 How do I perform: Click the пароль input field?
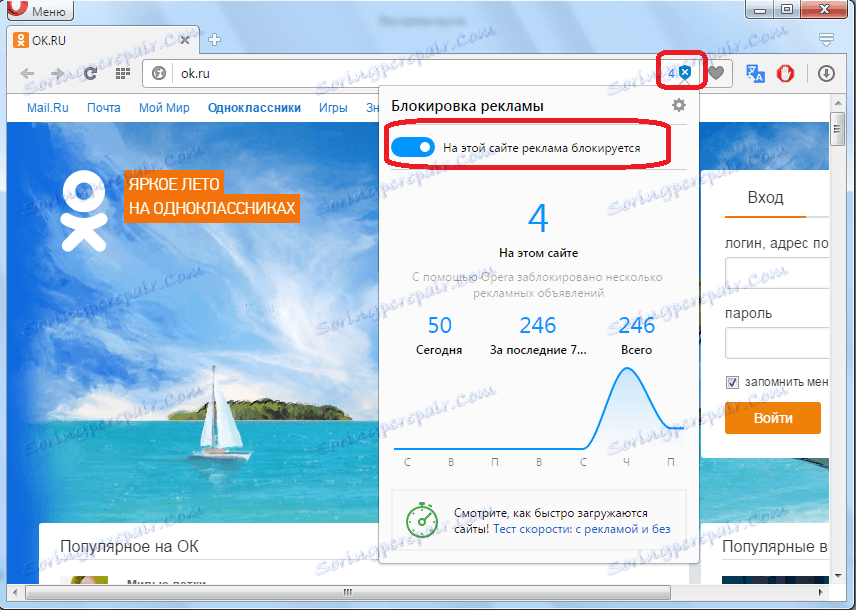tap(777, 342)
